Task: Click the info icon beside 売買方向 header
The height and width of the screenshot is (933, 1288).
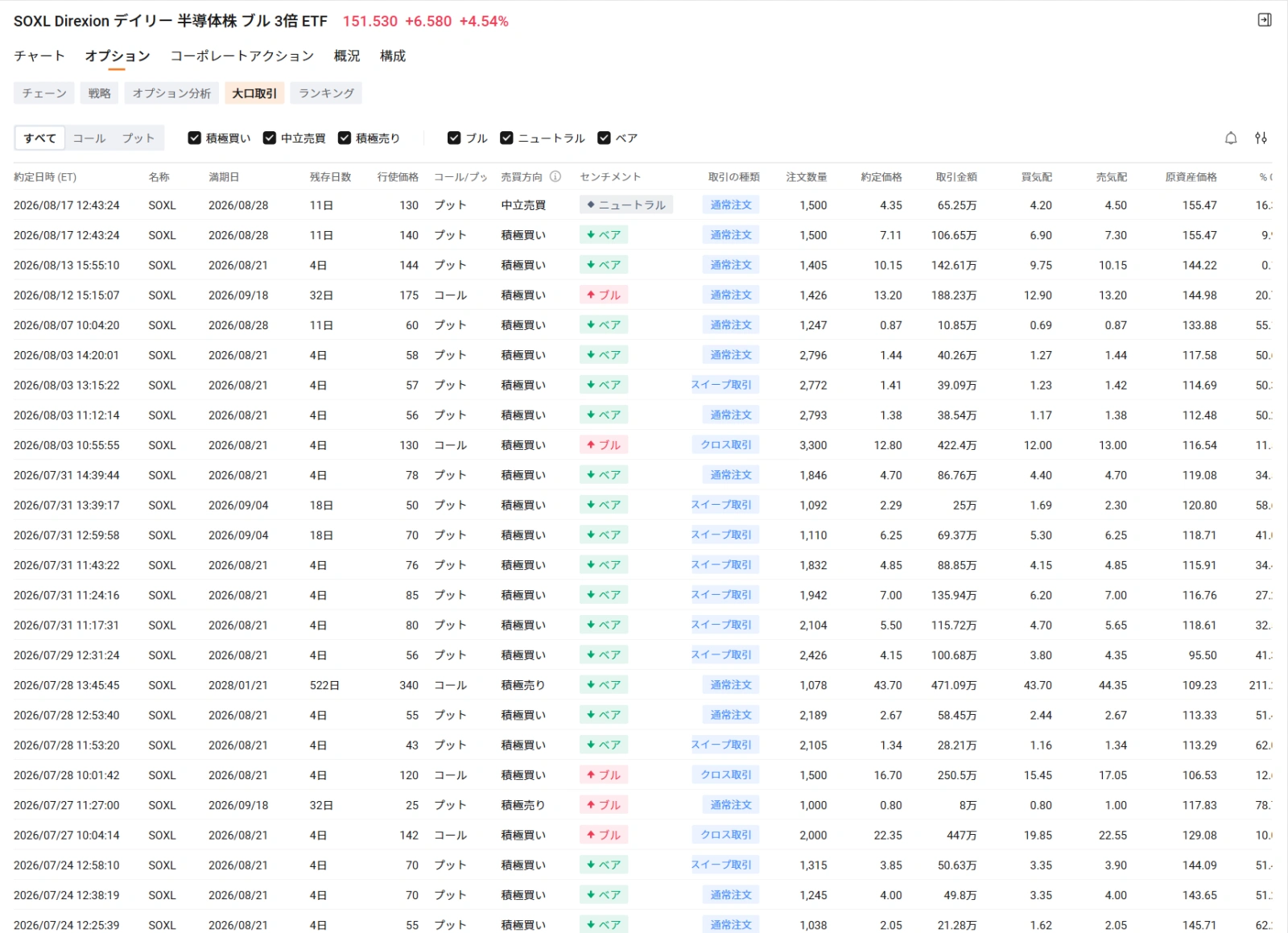Action: click(555, 176)
